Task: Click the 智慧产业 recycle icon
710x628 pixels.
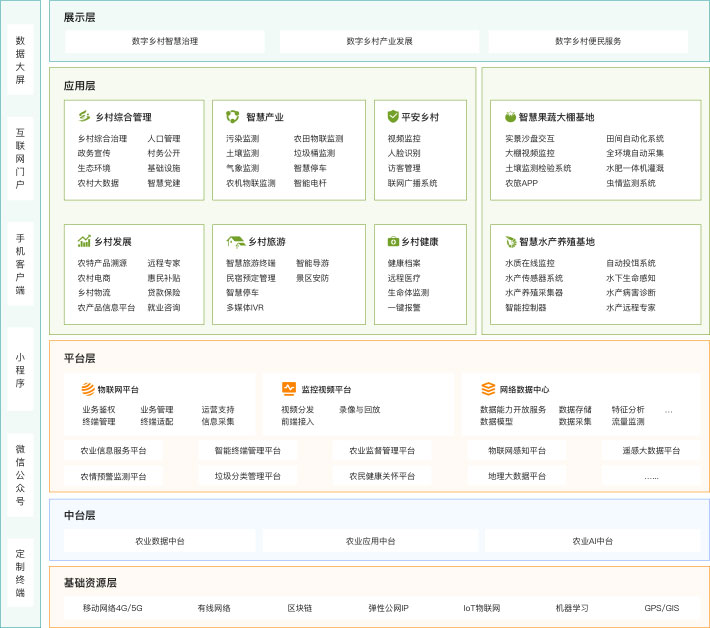Action: click(x=232, y=116)
